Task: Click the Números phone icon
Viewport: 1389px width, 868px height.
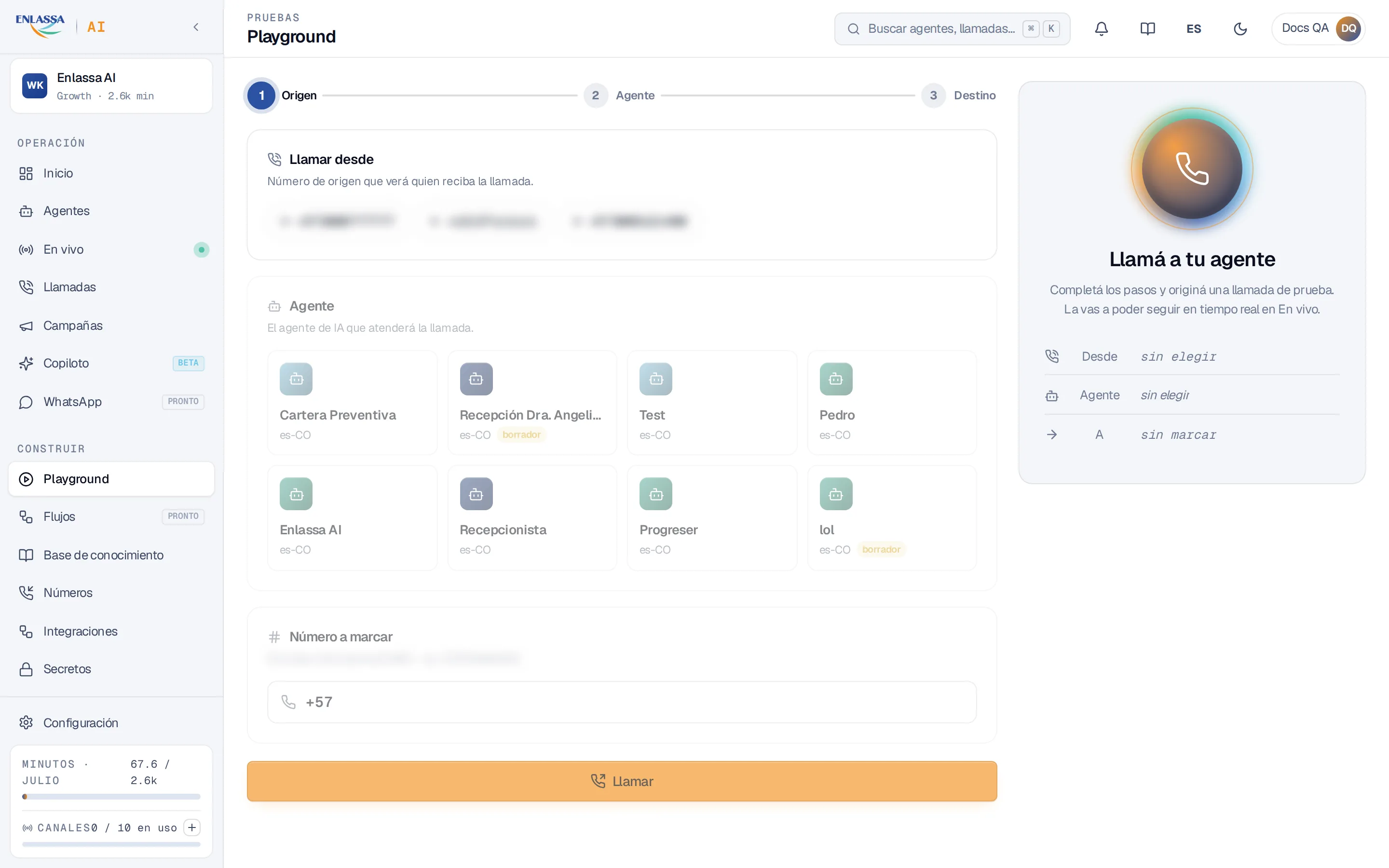Action: point(26,593)
